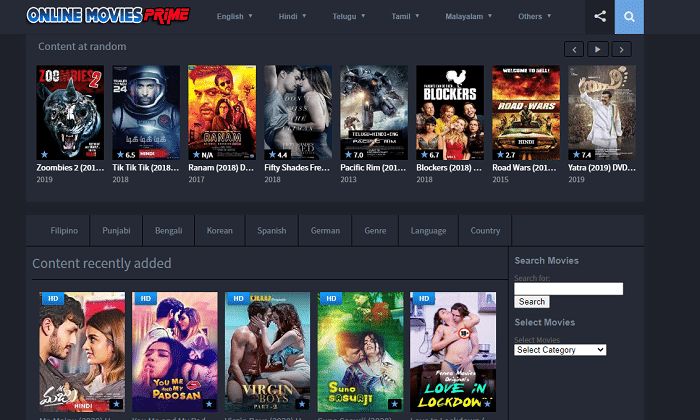Click the Online Movies Prime logo
The height and width of the screenshot is (420, 700).
[x=108, y=15]
